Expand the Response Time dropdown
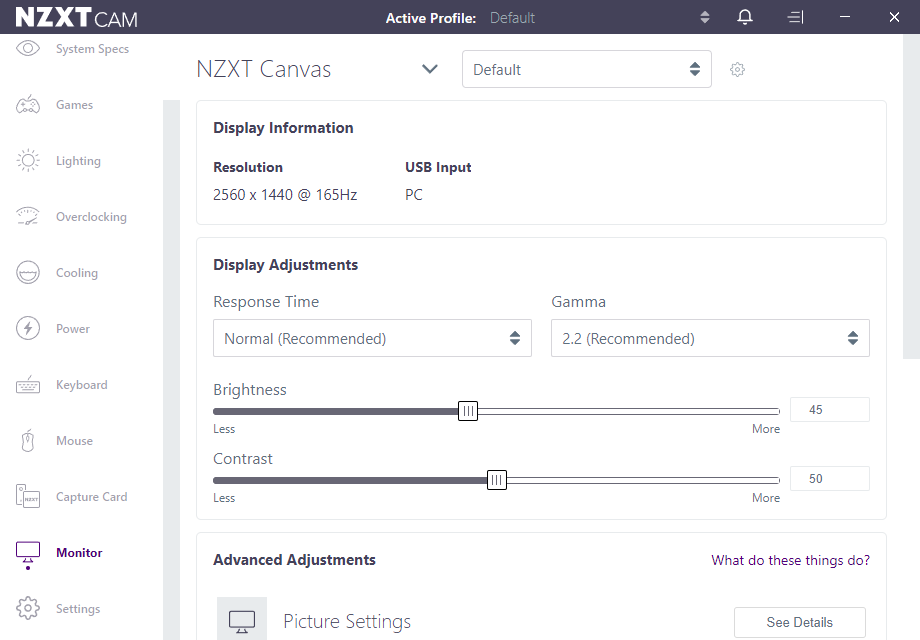 point(372,339)
